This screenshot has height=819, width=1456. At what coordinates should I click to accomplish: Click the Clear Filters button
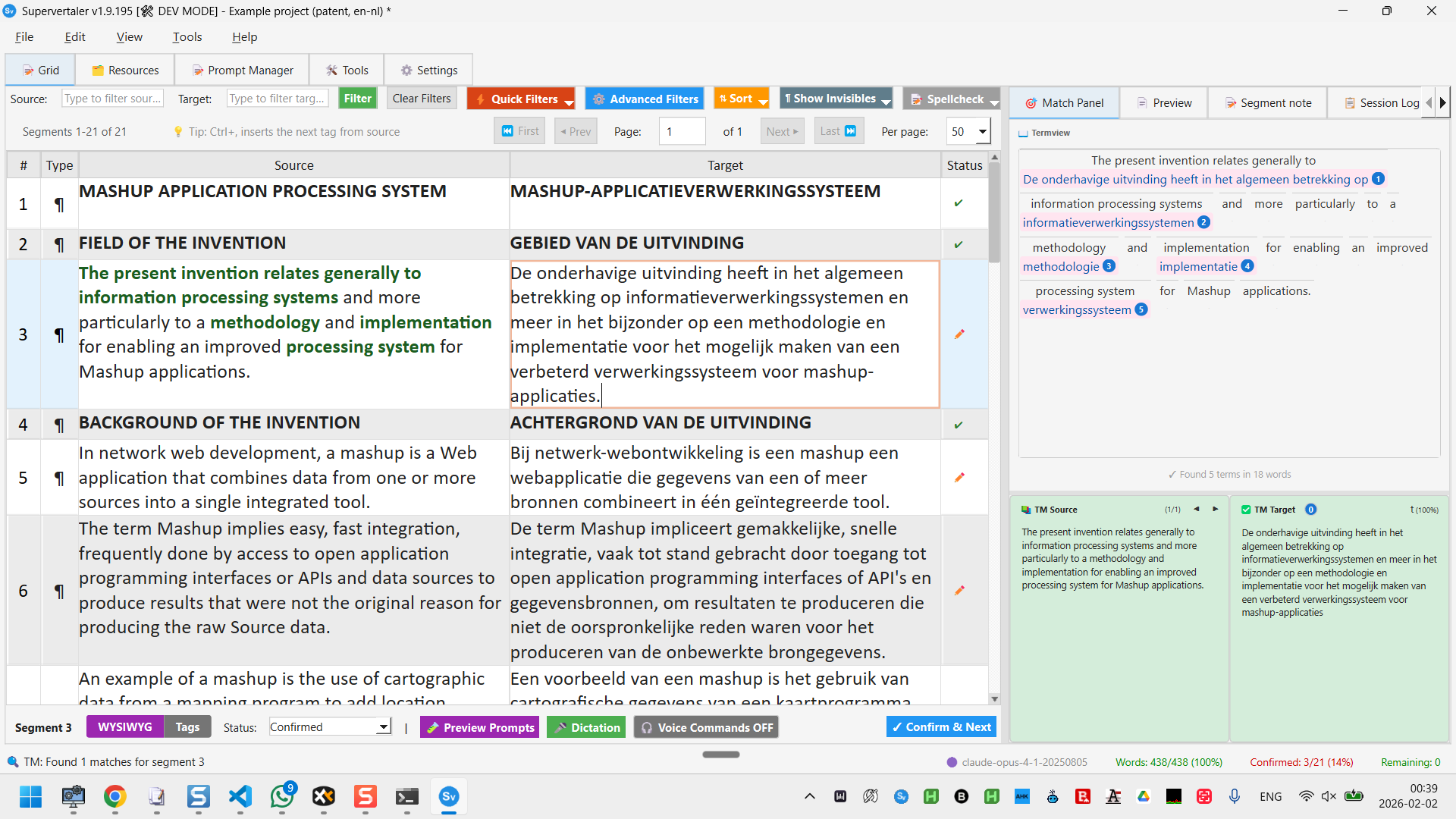421,98
